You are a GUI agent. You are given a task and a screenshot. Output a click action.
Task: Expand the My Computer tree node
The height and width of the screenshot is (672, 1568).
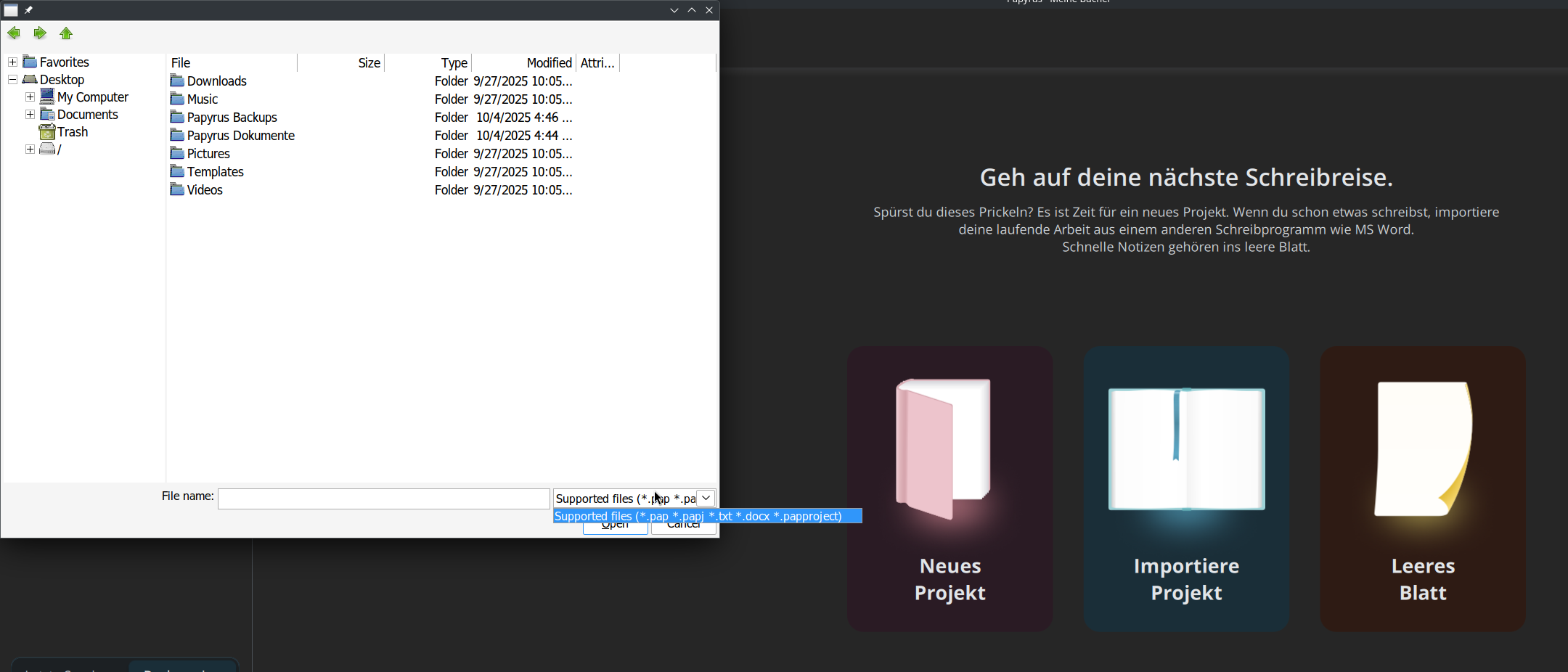point(30,97)
